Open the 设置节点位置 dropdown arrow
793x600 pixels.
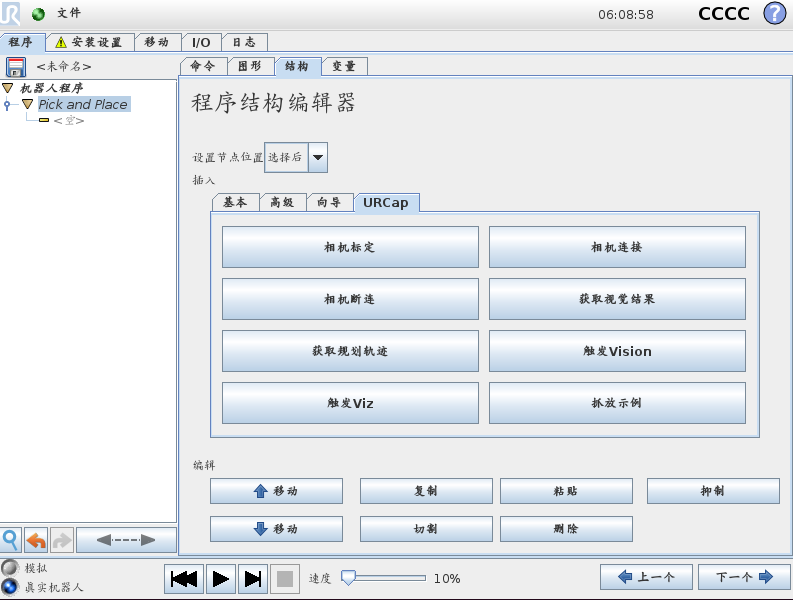pos(318,157)
